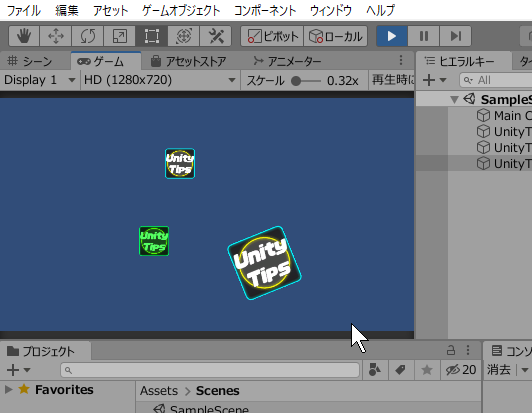The width and height of the screenshot is (532, 413).
Task: Open the ヘルプ menu
Action: [x=380, y=11]
